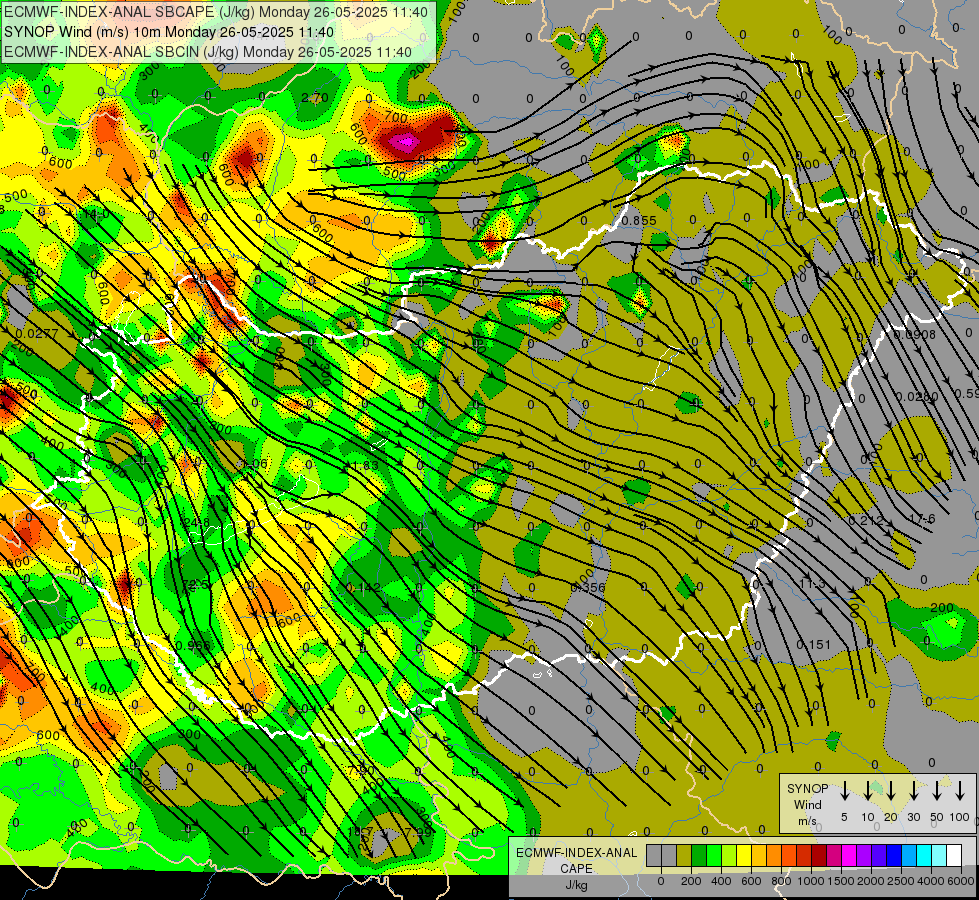Viewport: 979px width, 900px height.
Task: Pick the yellow swatch in the CAPE legend
Action: (744, 855)
